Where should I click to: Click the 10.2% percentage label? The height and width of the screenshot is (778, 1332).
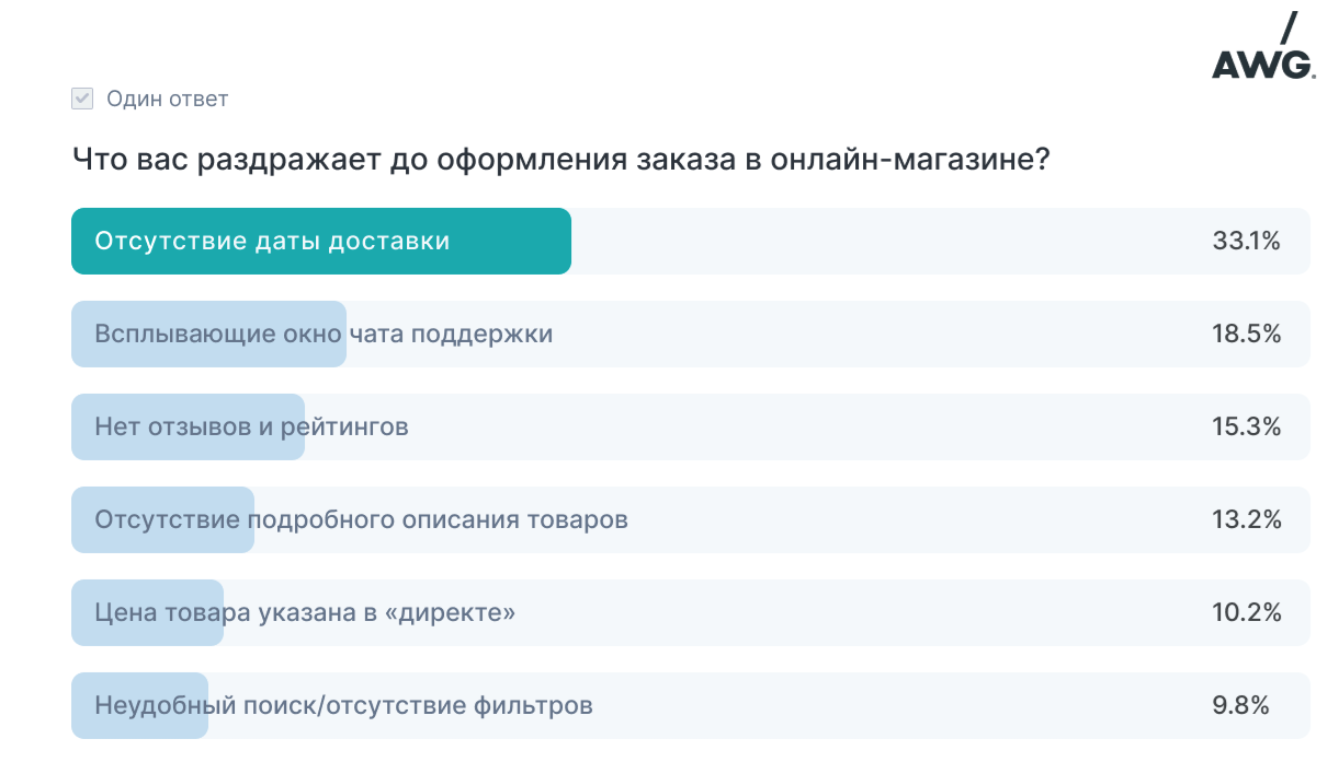1246,613
